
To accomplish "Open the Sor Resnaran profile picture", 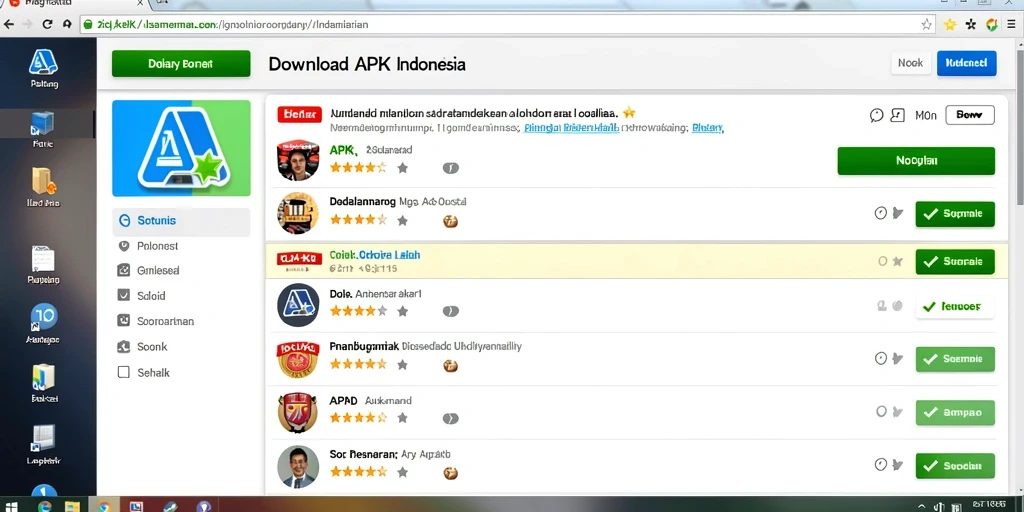I will tap(298, 466).
